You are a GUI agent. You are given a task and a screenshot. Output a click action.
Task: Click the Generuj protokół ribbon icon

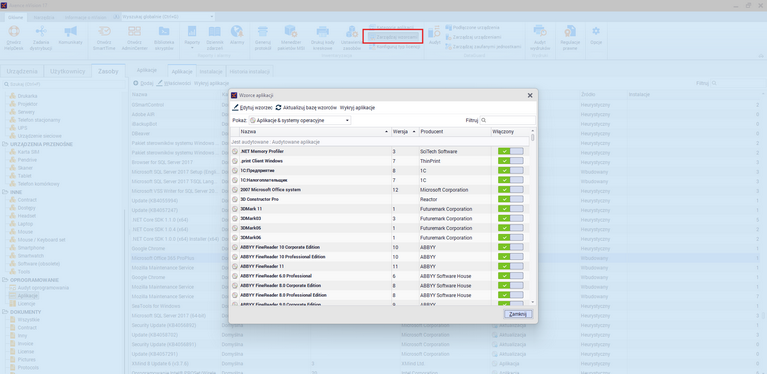(x=263, y=32)
